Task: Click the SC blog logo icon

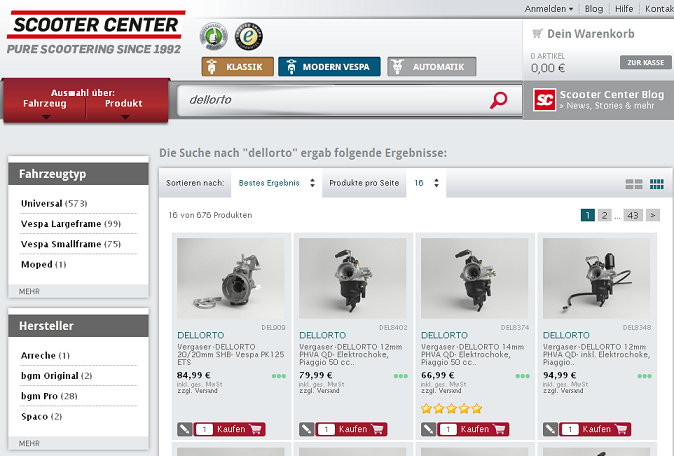Action: [544, 100]
